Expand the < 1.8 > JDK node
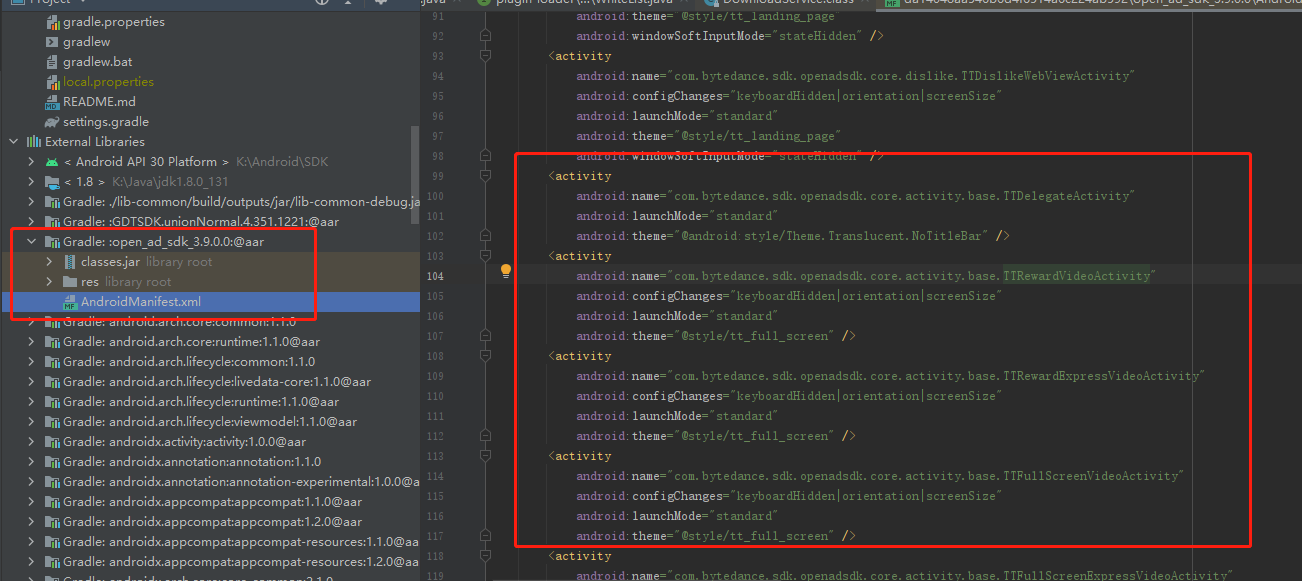1302x581 pixels. click(x=31, y=182)
